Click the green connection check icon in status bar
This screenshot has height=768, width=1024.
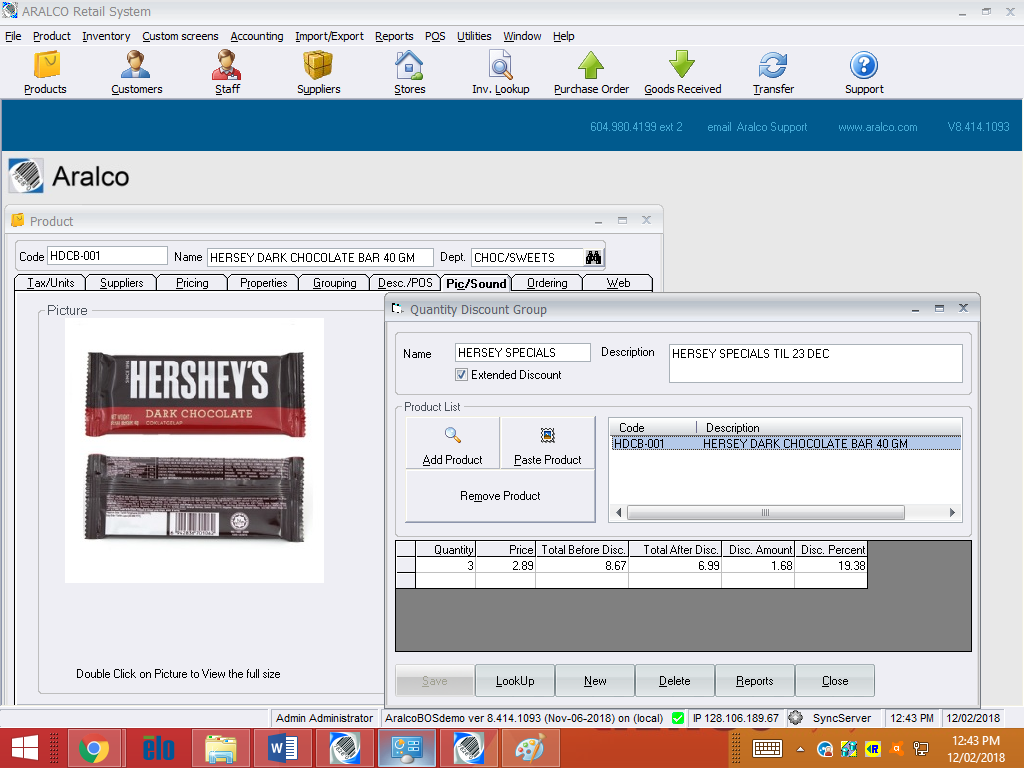click(x=678, y=718)
